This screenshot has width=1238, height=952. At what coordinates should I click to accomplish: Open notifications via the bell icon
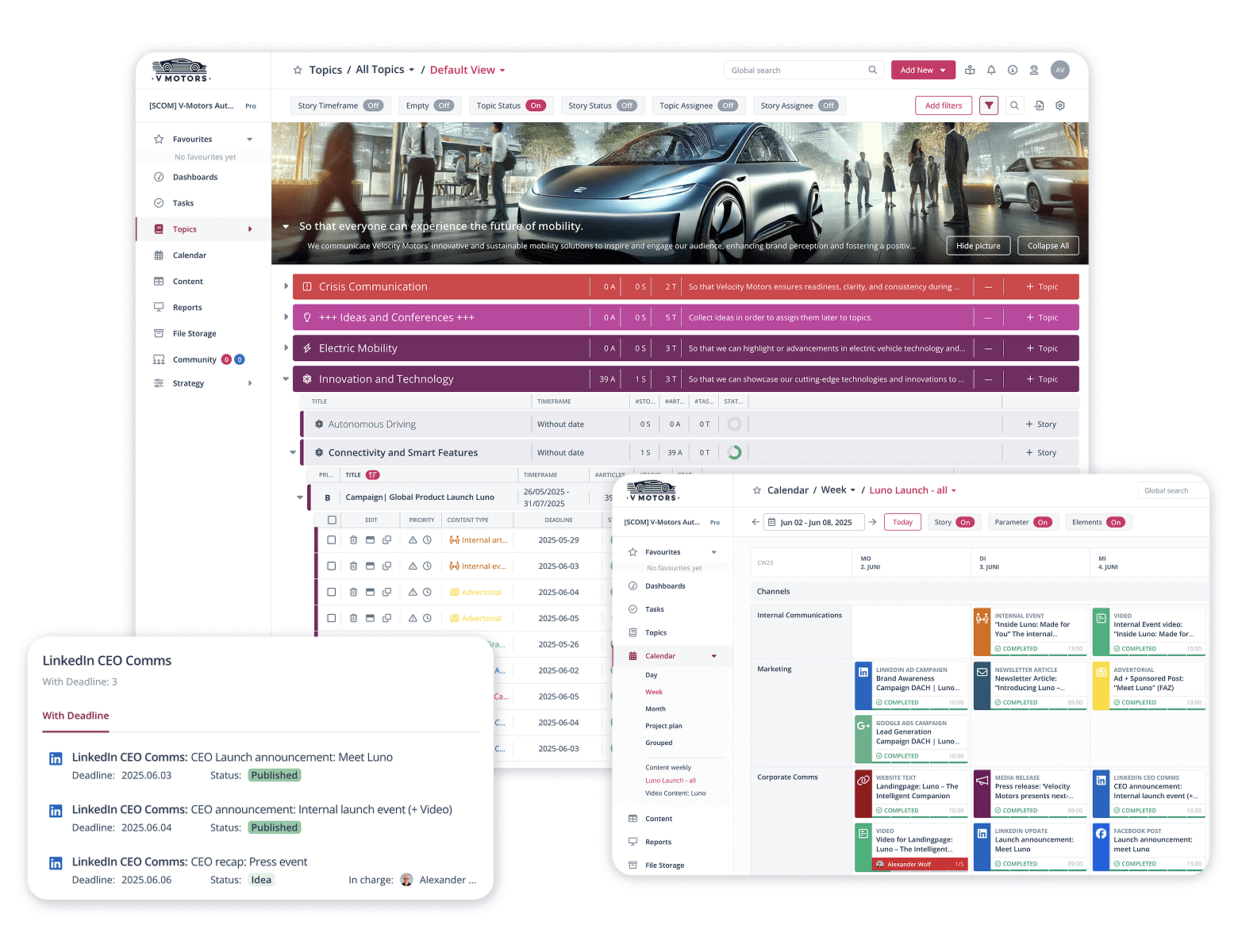(x=990, y=70)
